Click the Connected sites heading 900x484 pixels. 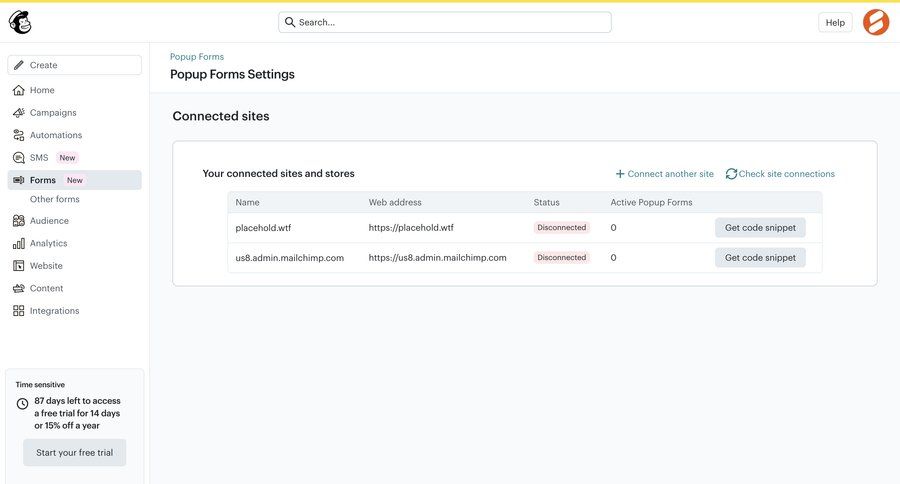coord(221,116)
